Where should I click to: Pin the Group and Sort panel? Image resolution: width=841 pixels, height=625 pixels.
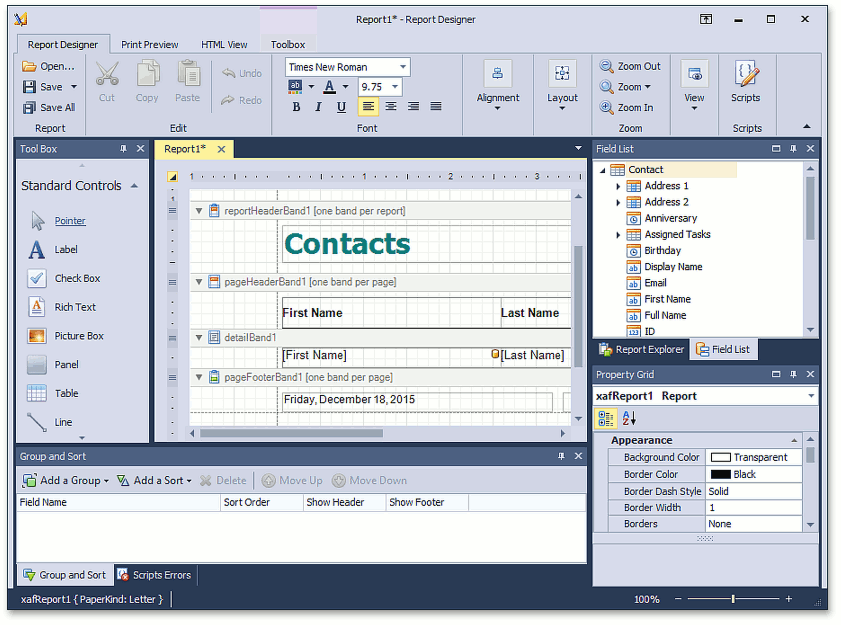tap(561, 457)
